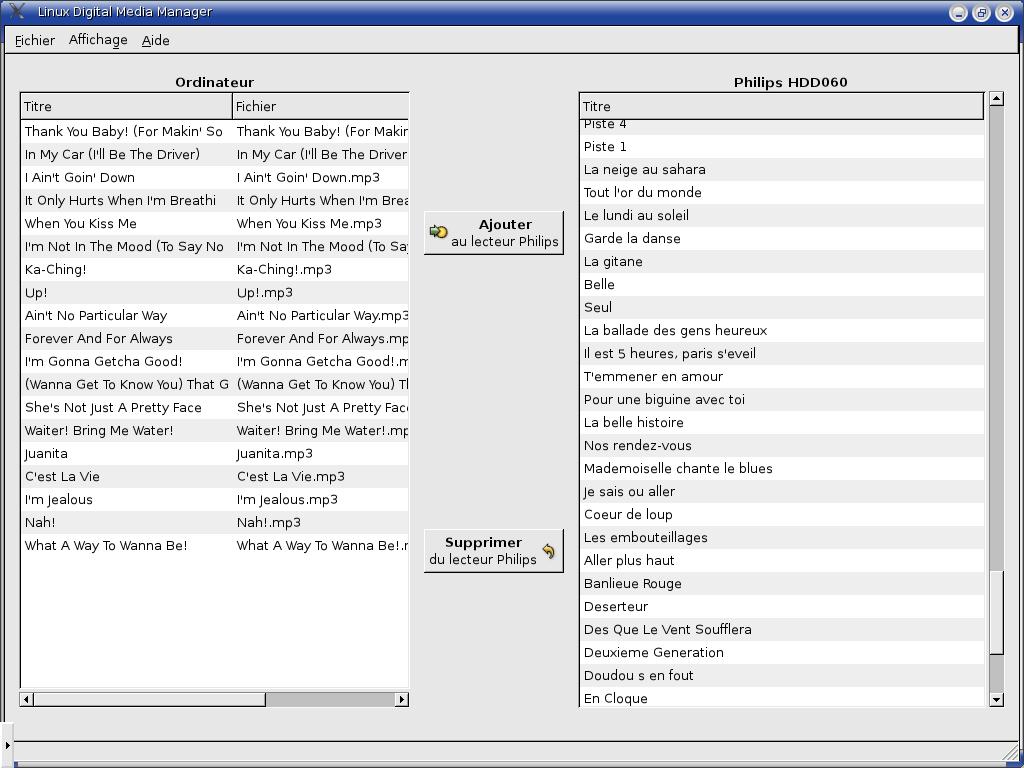
Task: Click the X application icon in title bar
Action: point(16,12)
